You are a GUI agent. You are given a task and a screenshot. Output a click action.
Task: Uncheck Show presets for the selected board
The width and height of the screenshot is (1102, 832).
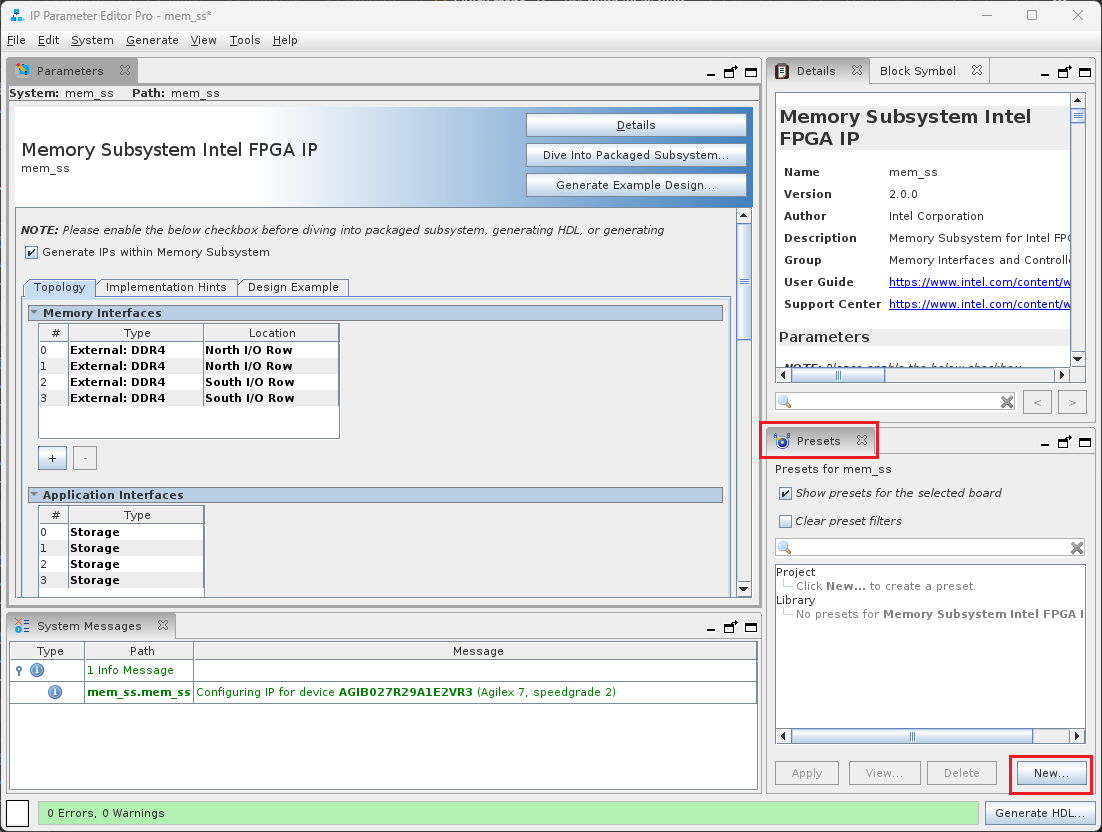[785, 493]
